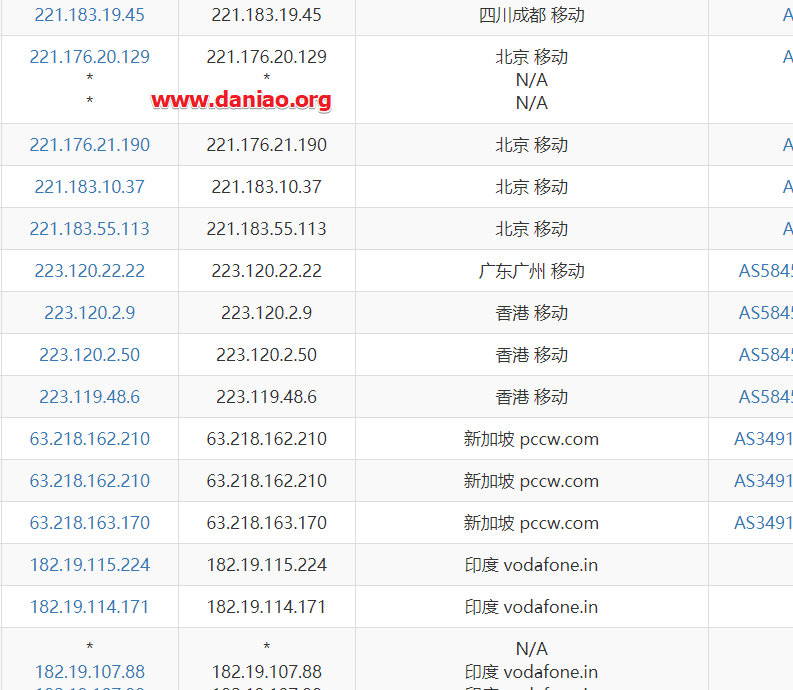Image resolution: width=793 pixels, height=690 pixels.
Task: Click 印度 vodafone.in in the 182.19.114.171 row
Action: coord(532,607)
